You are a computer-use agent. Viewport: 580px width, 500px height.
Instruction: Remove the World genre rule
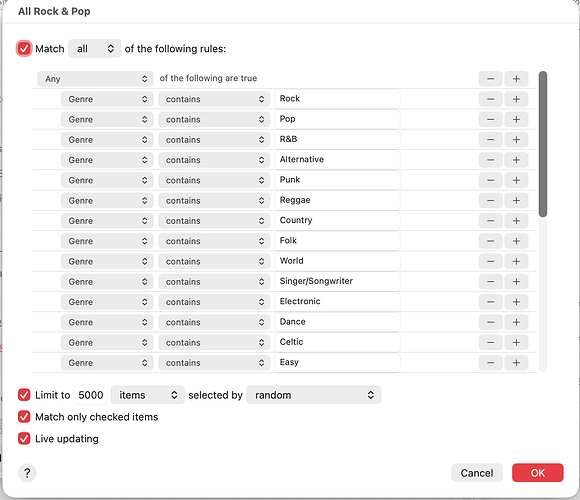point(490,261)
